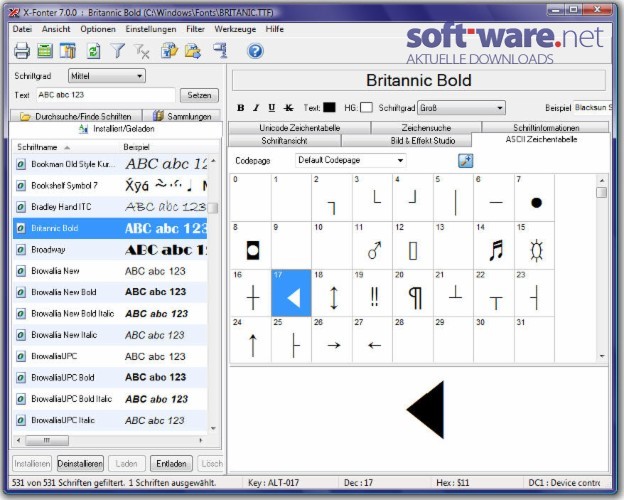Toggle underline formatting in preview
The height and width of the screenshot is (500, 624).
pos(272,108)
